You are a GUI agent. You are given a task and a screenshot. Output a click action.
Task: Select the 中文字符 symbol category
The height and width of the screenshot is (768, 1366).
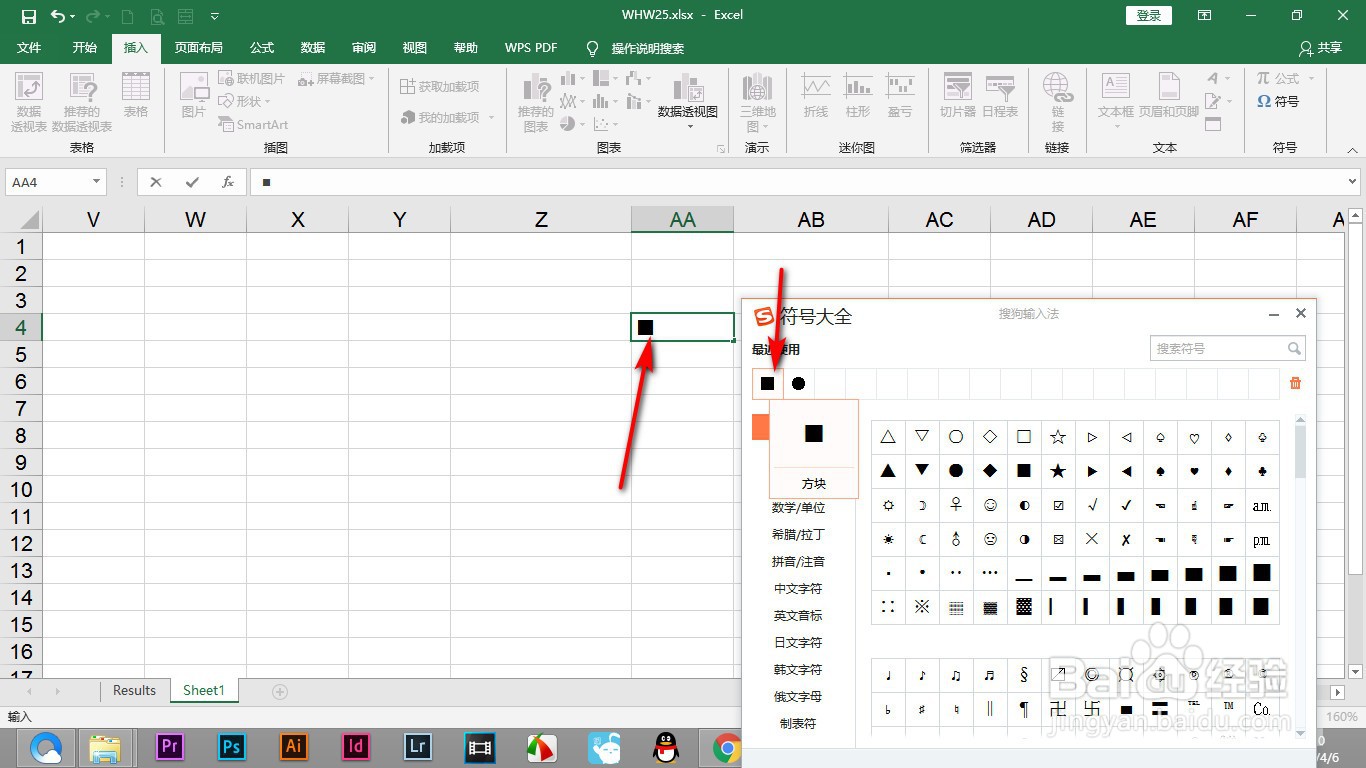797,588
